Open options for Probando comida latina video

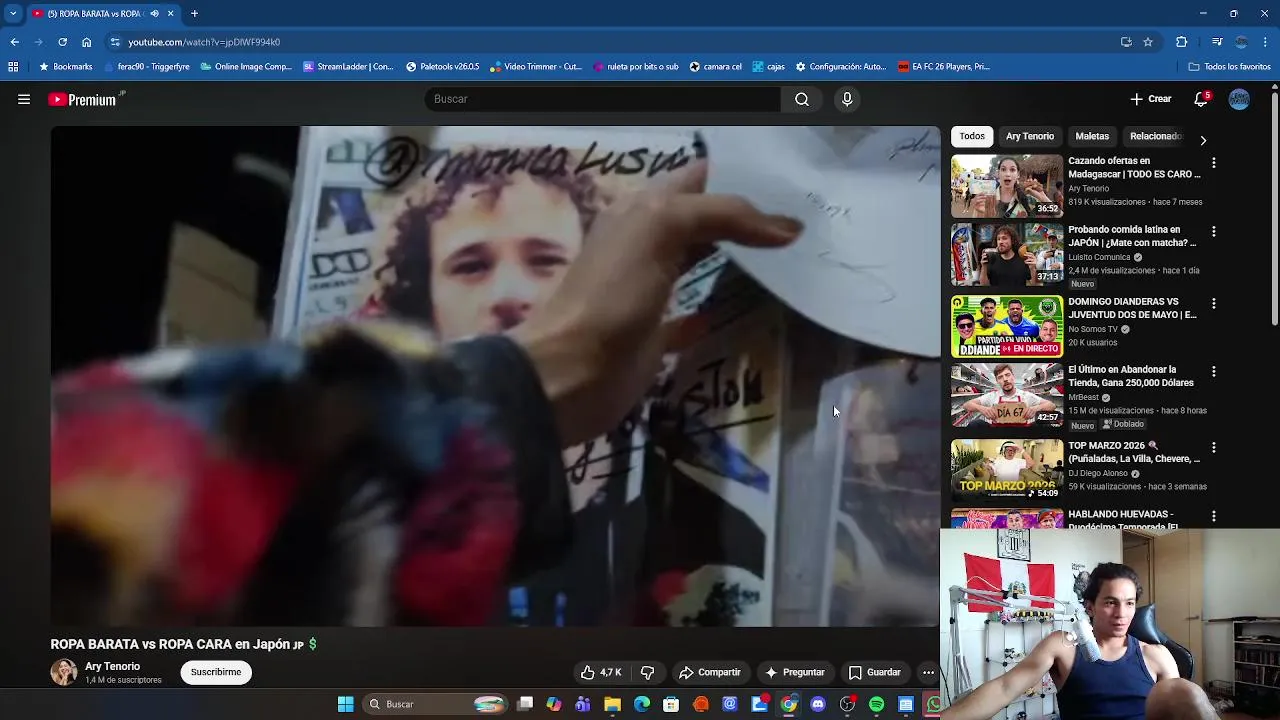pyautogui.click(x=1214, y=231)
